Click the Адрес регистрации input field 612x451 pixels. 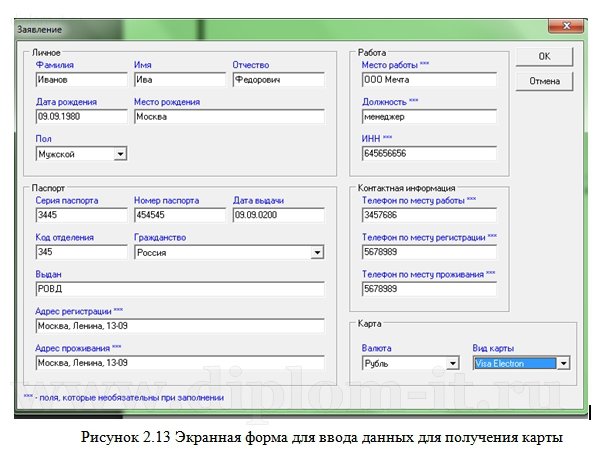[180, 326]
